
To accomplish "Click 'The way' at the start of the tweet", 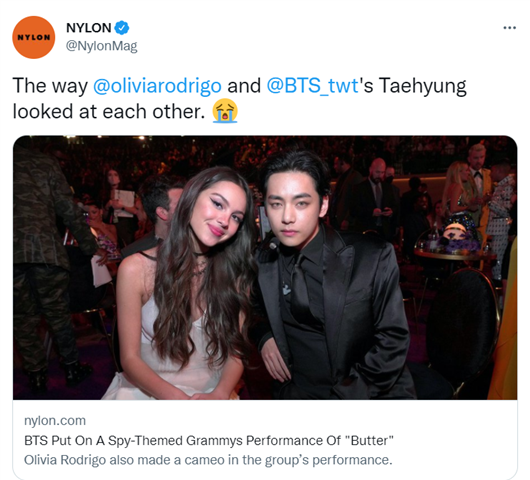I will tap(50, 86).
